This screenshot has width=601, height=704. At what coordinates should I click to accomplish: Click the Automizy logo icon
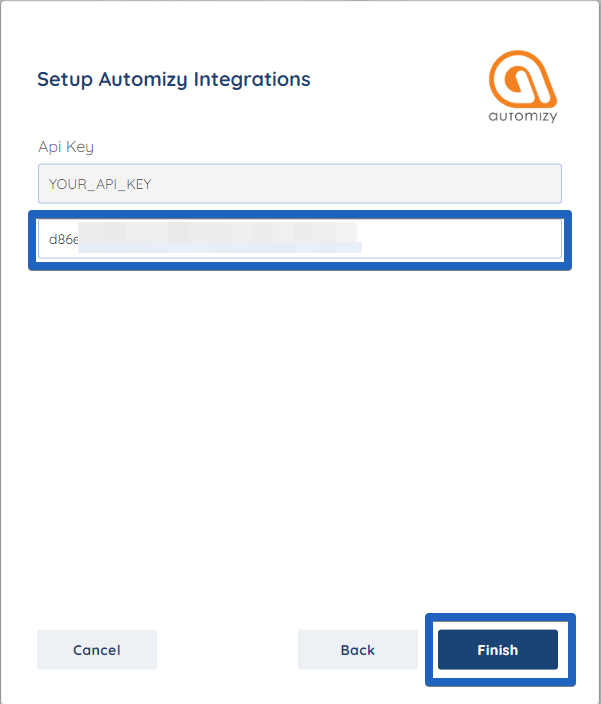[x=523, y=86]
